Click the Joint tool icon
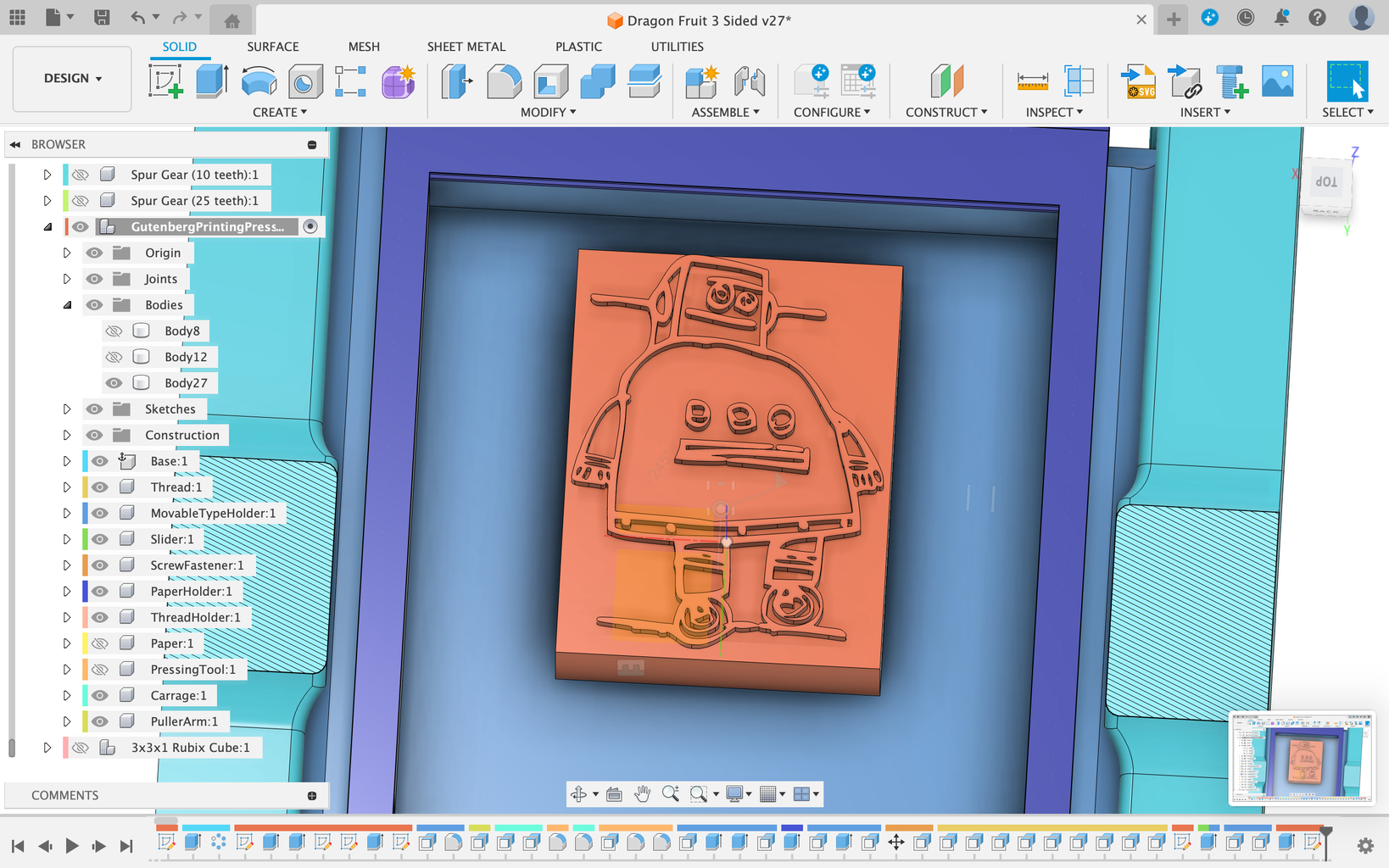 (x=750, y=81)
